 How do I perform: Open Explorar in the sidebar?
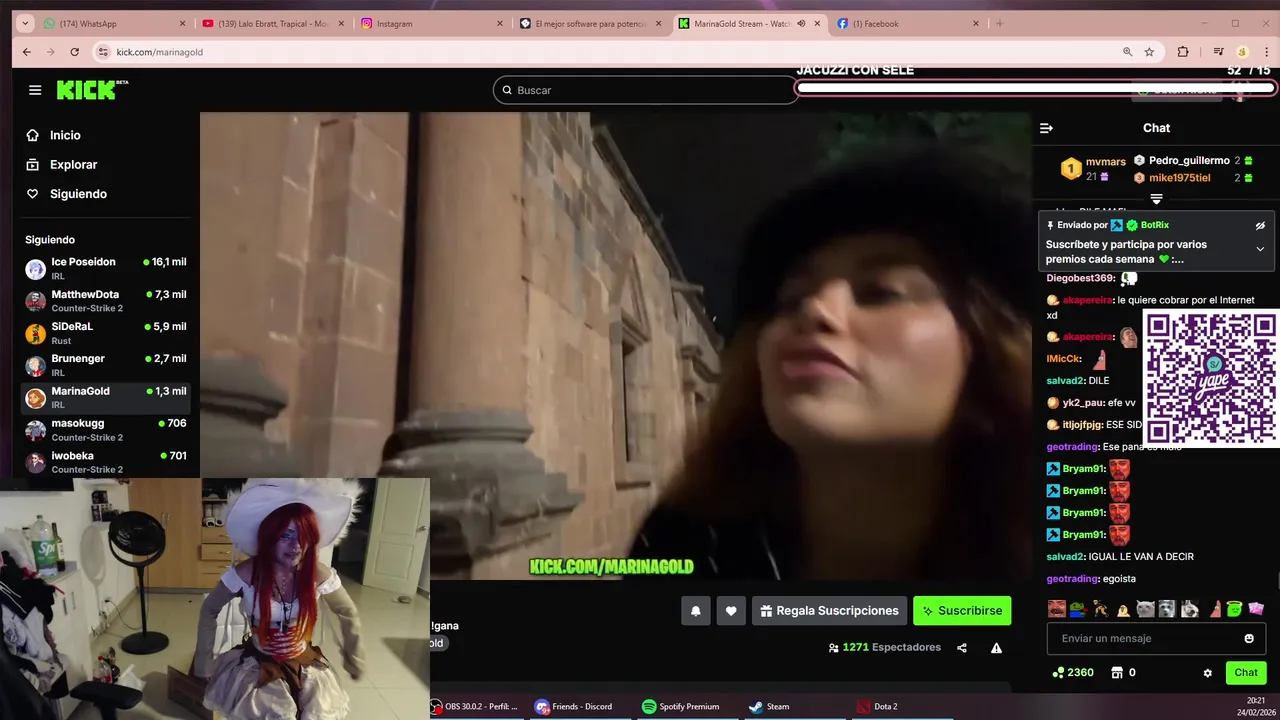[73, 164]
